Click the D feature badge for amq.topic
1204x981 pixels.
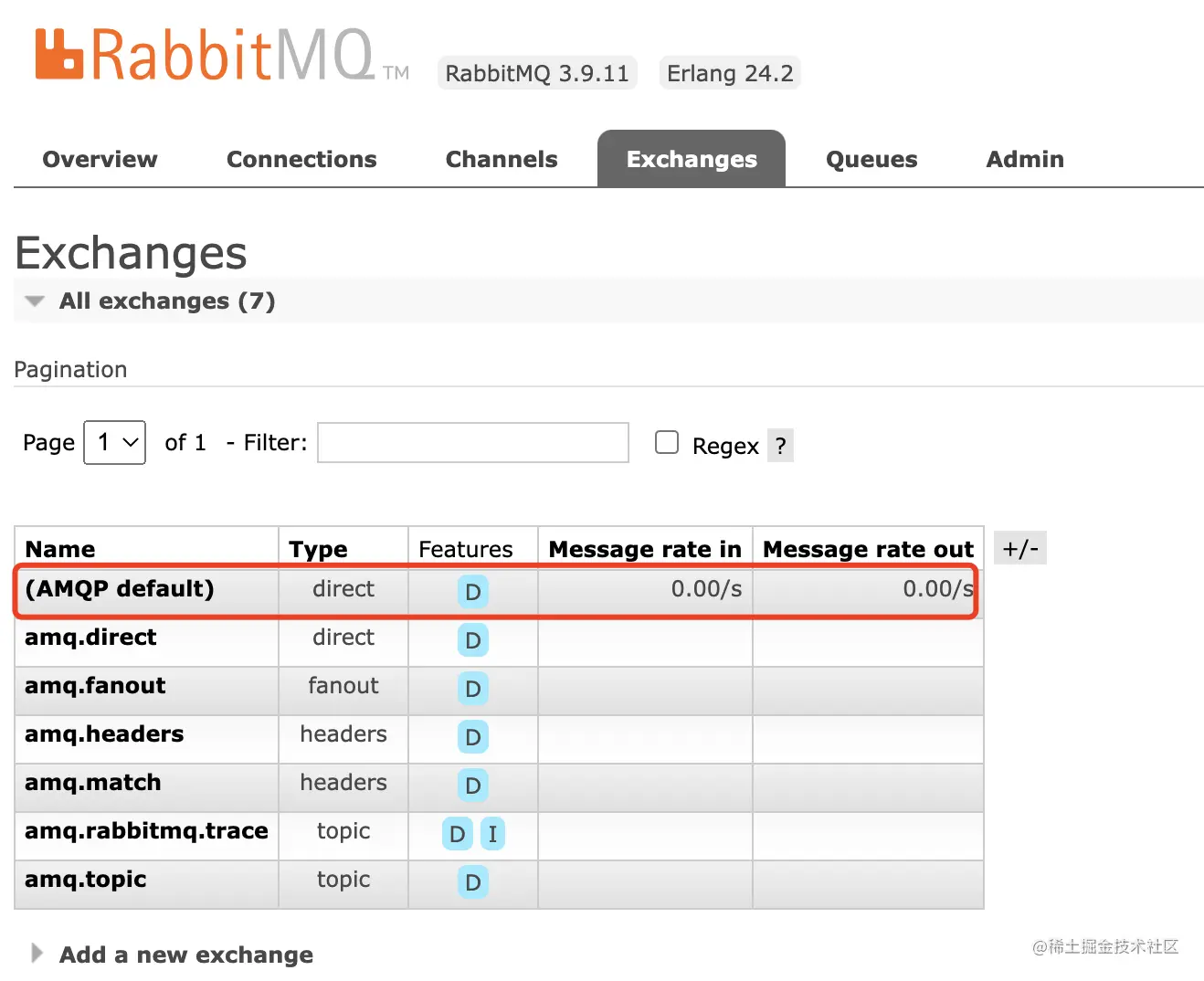tap(472, 882)
